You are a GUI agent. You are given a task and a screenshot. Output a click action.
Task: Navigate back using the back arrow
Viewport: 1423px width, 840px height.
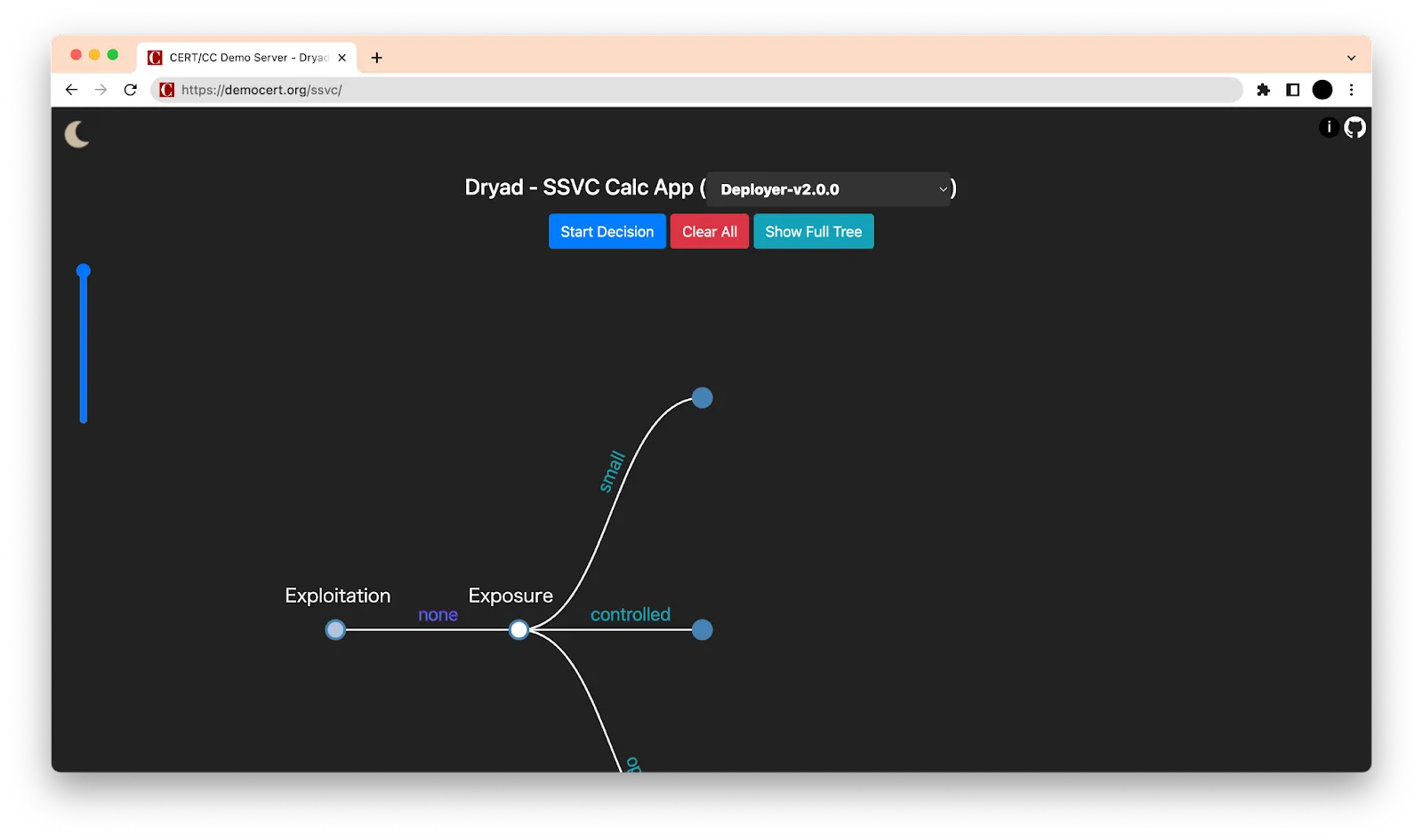[x=70, y=90]
